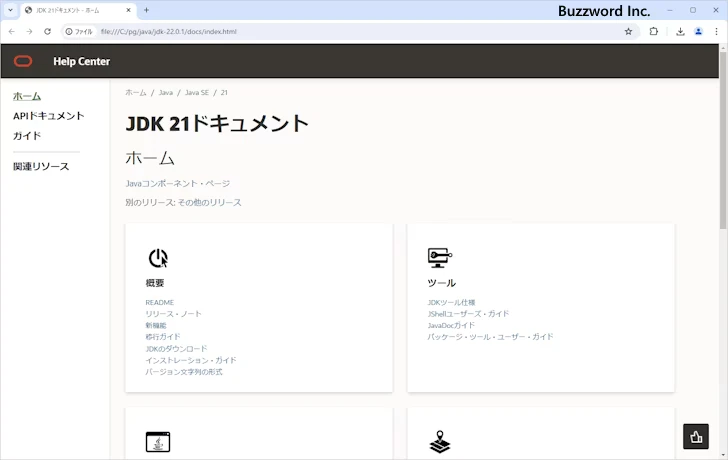Click the Oracle logo icon
The image size is (728, 460).
tap(23, 61)
